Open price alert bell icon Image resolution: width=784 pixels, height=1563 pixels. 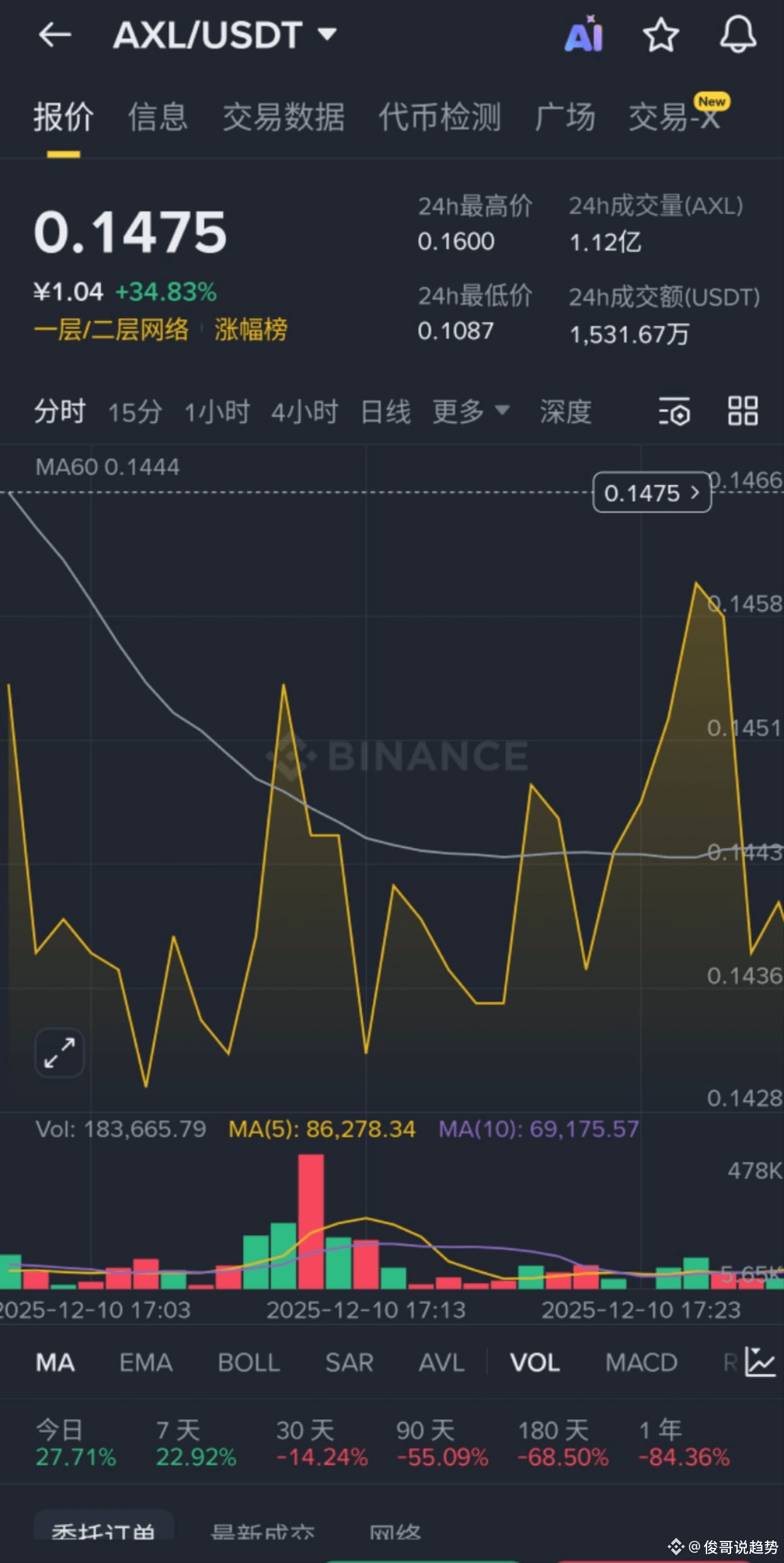(x=738, y=35)
